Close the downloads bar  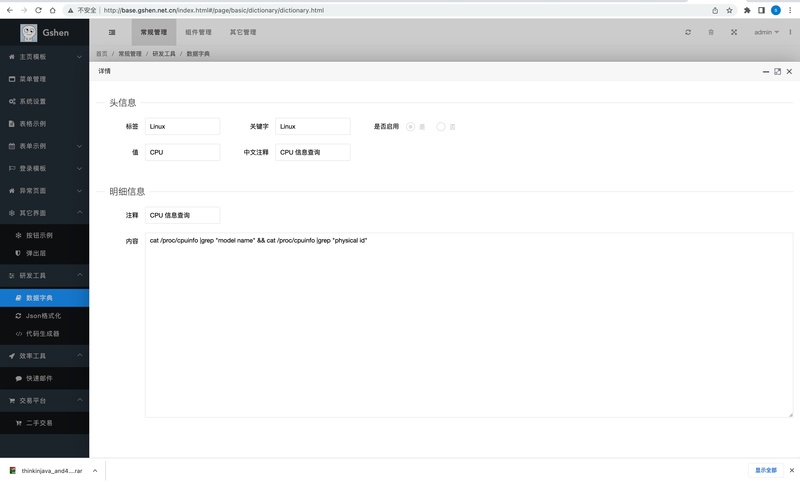click(792, 470)
